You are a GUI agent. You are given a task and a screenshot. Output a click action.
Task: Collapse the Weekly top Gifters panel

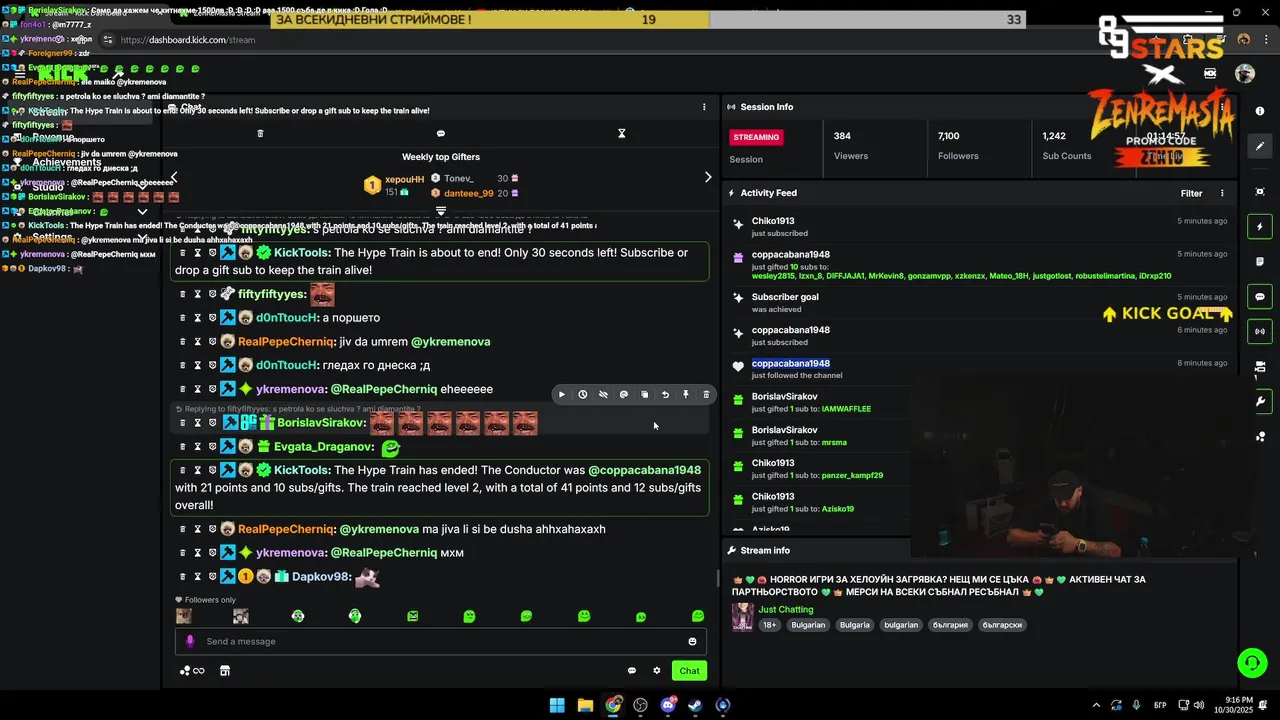click(441, 211)
